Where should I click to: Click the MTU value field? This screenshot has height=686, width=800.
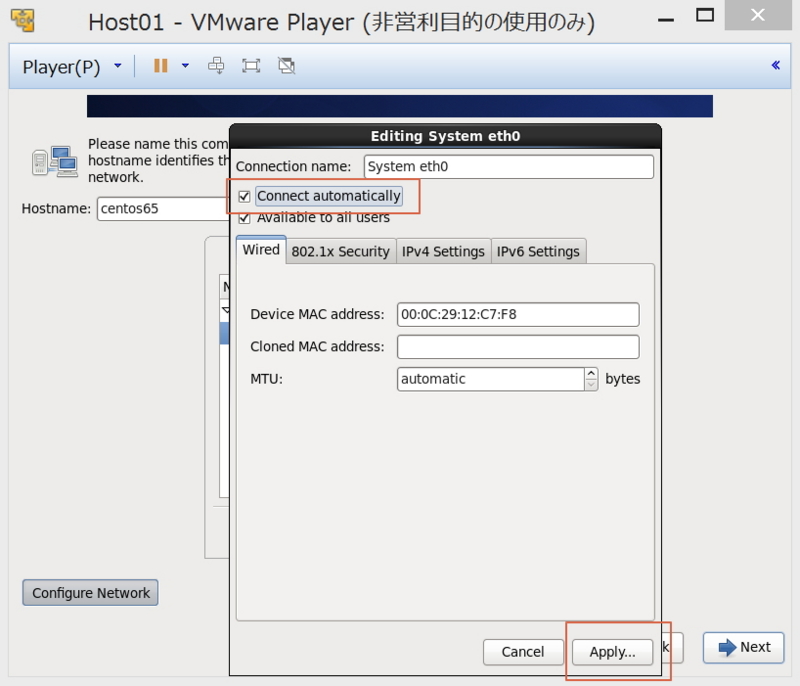pos(490,379)
